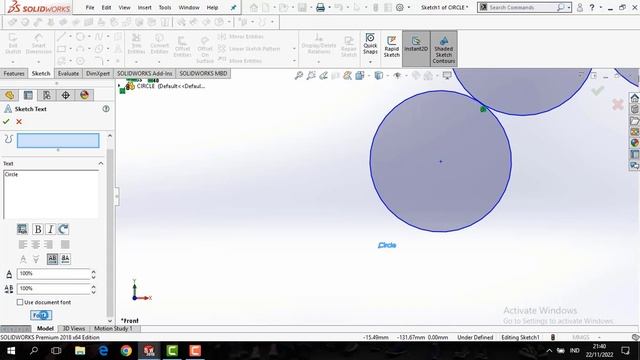This screenshot has height=360, width=640.
Task: Open the DisplayManager color sphere panel tab
Action: tap(84, 95)
